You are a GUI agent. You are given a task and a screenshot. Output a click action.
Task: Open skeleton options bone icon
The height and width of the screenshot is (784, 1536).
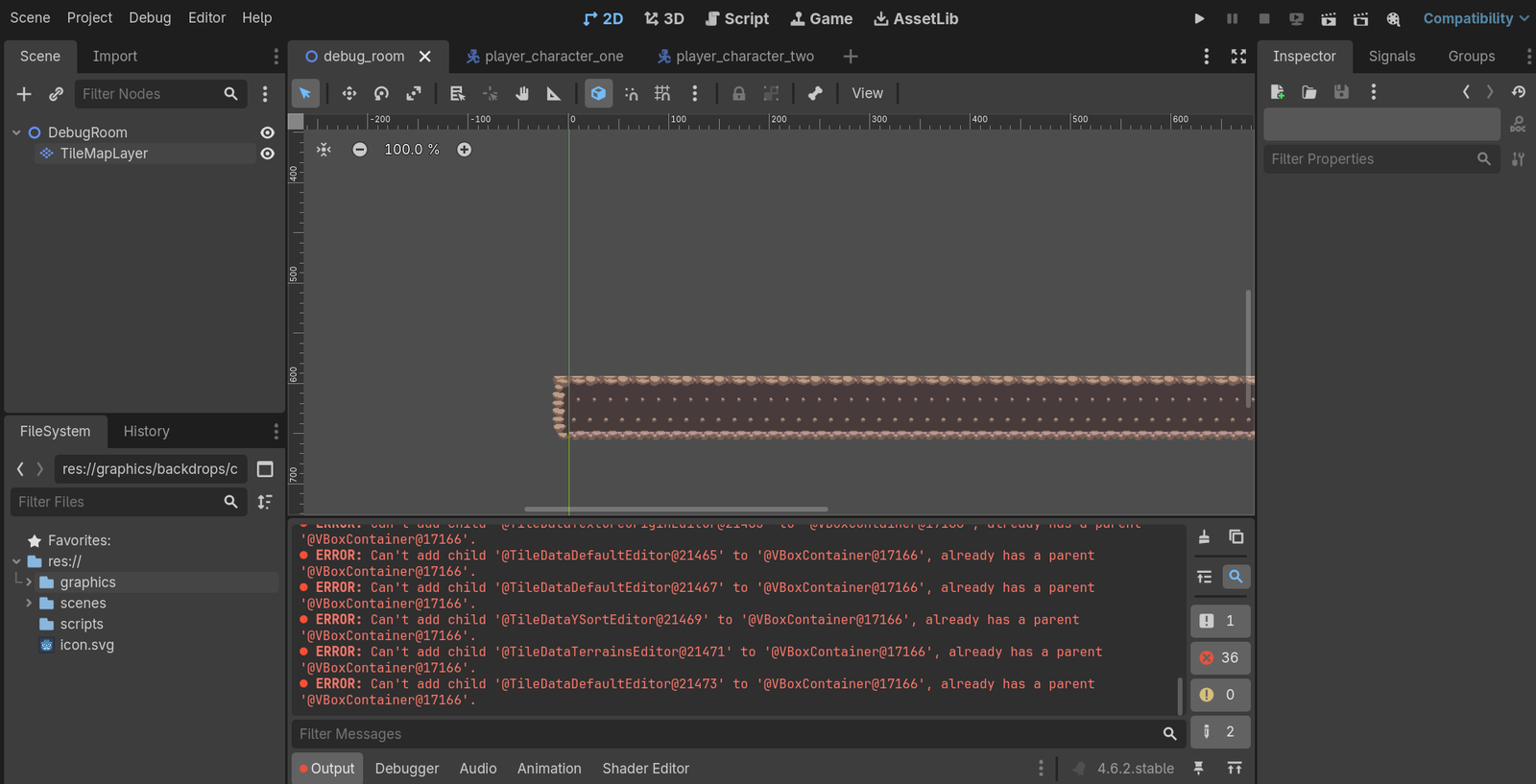click(815, 93)
